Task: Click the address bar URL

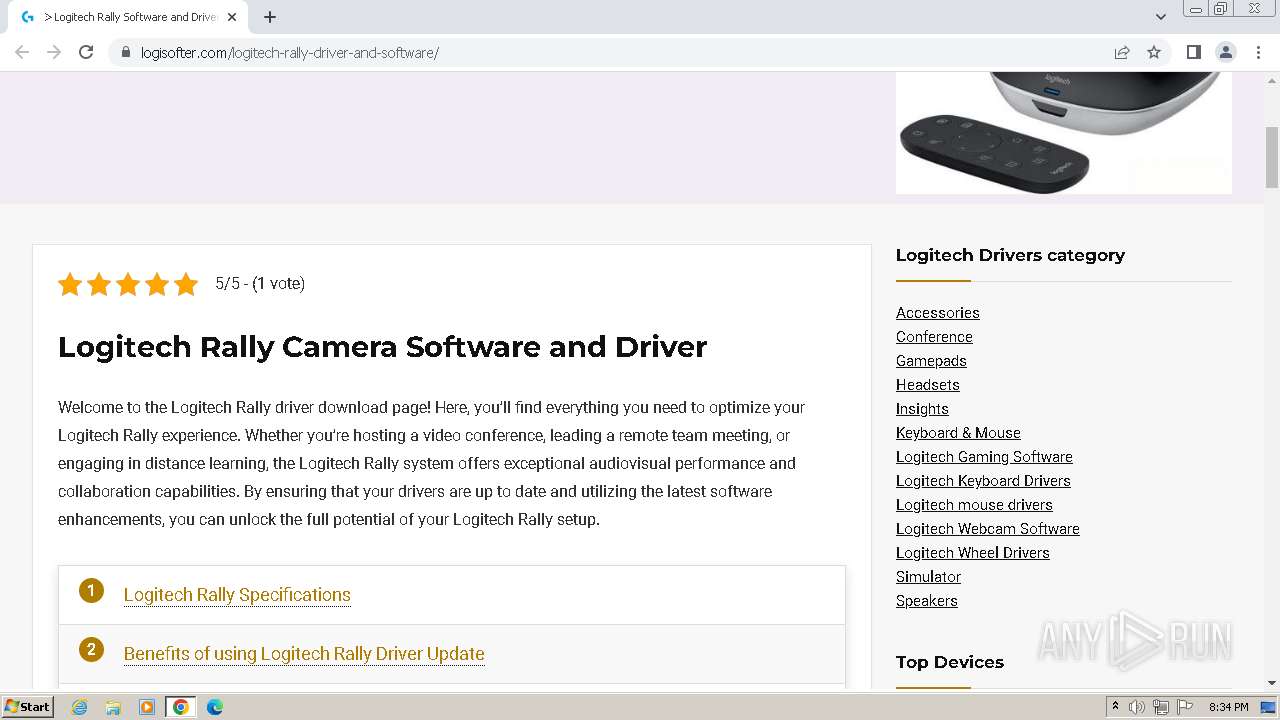Action: (x=289, y=52)
